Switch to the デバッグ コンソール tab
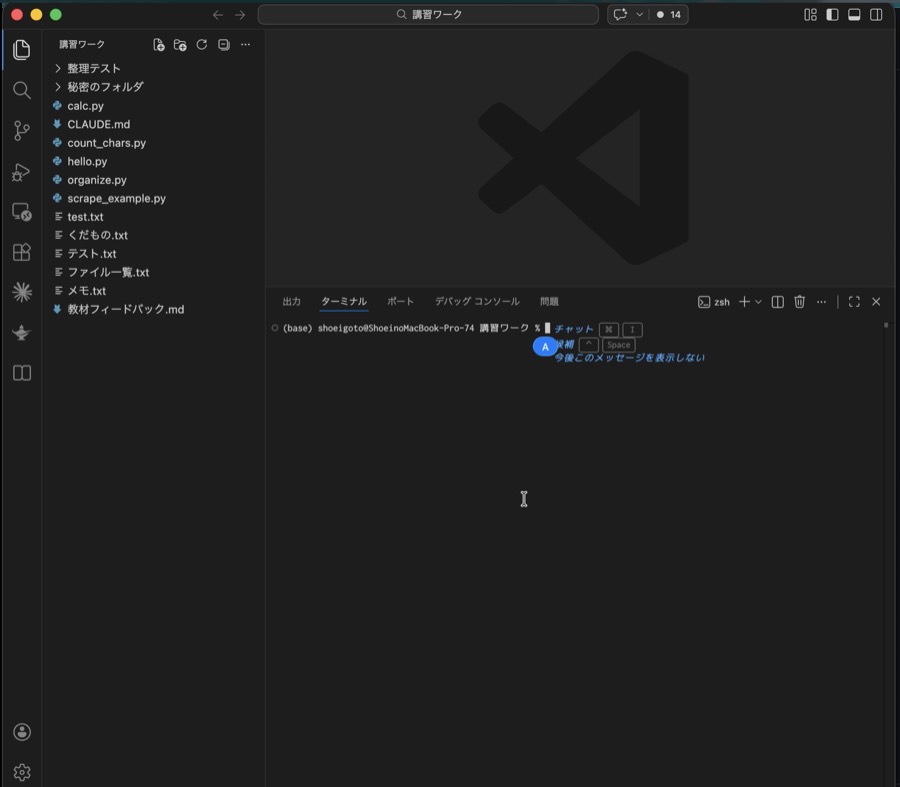This screenshot has width=900, height=787. 477,301
